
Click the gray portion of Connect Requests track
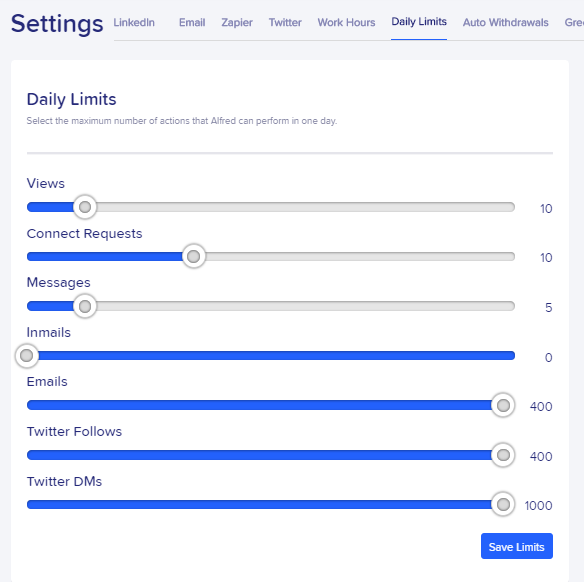[360, 257]
